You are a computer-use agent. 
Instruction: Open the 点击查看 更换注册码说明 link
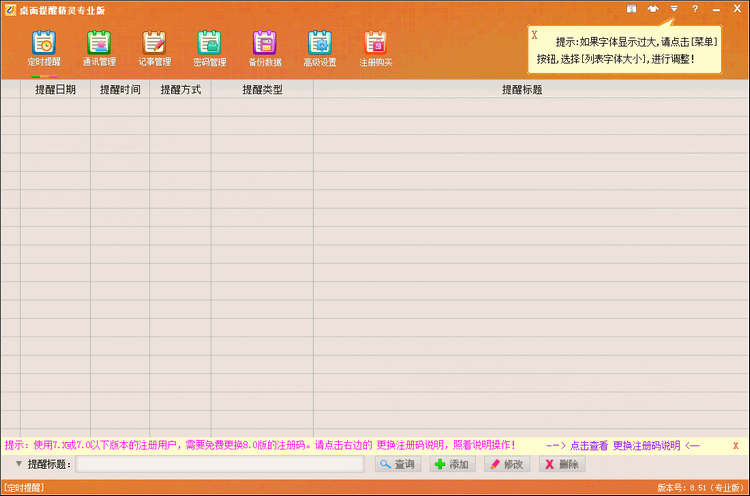(625, 446)
